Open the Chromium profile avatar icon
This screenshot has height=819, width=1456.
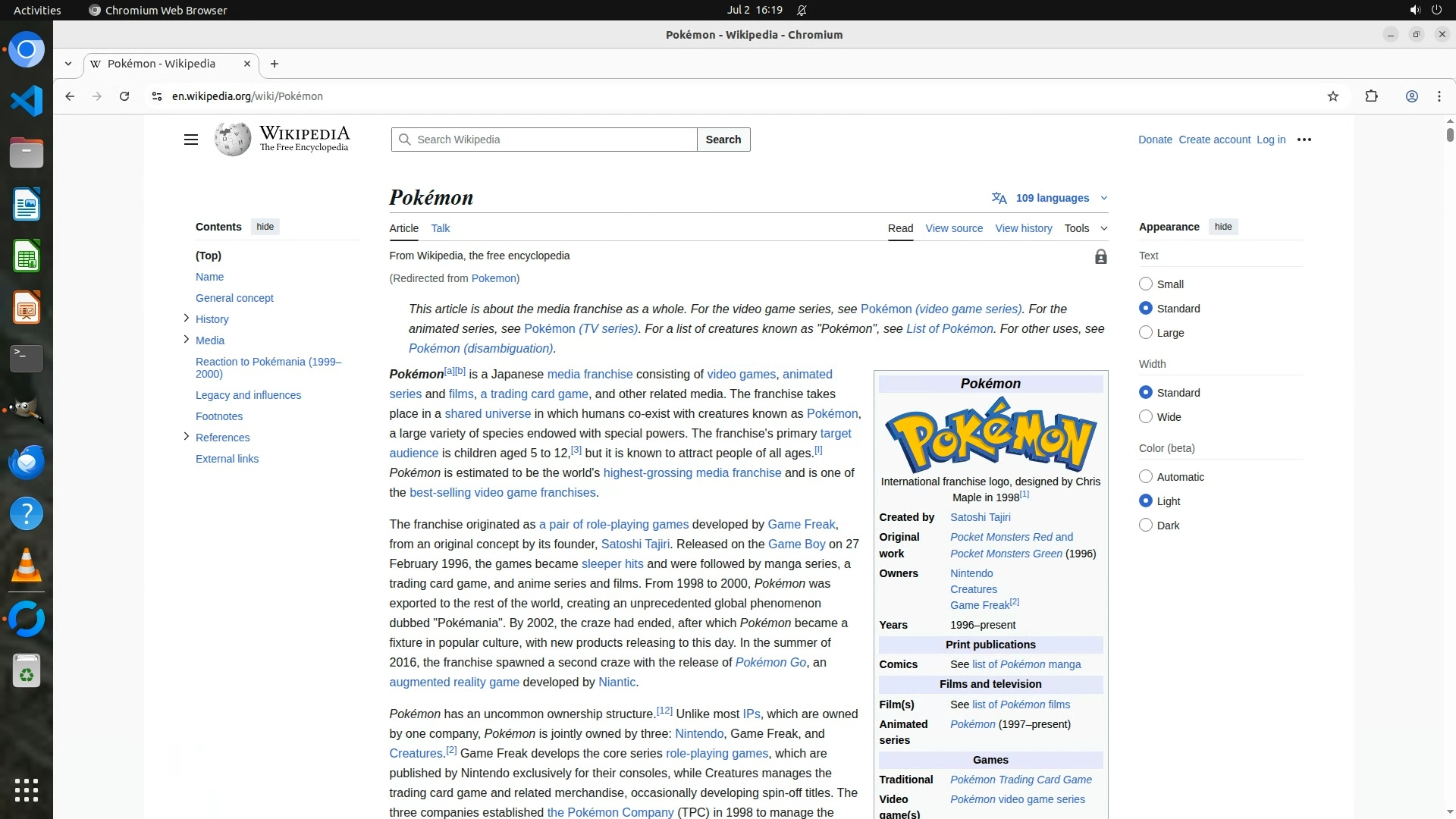[x=1411, y=96]
